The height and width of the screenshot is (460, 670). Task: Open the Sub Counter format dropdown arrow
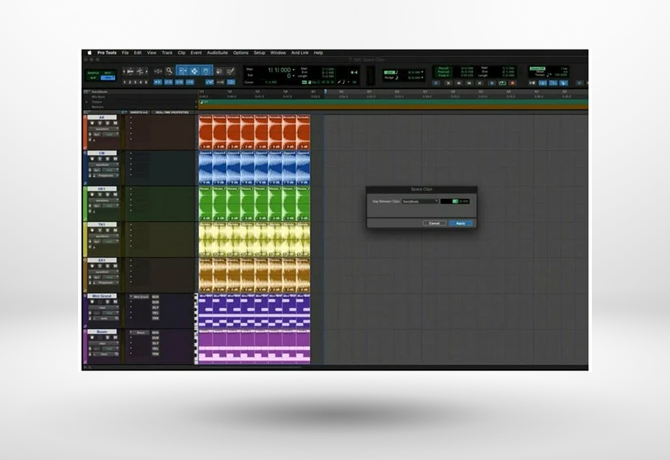(294, 76)
